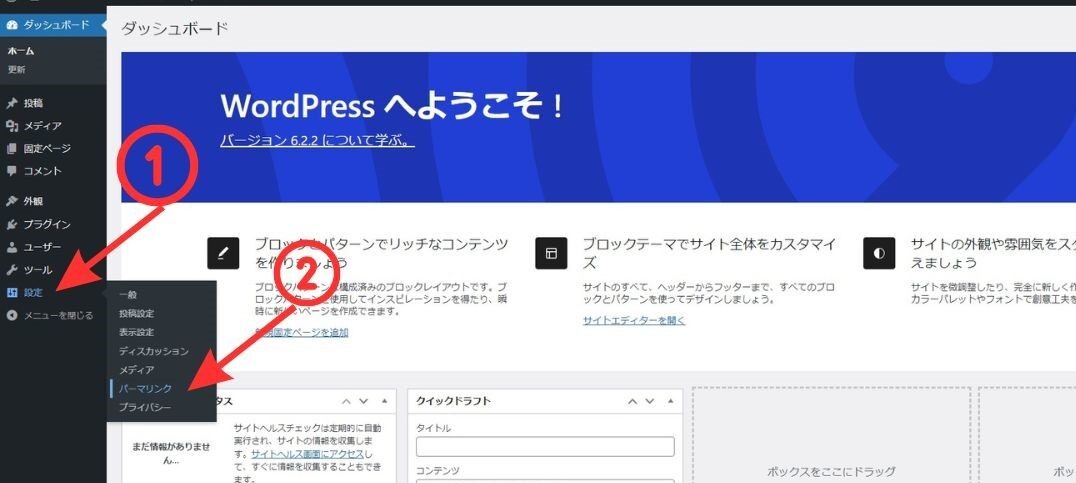Collapse the site health panel toggle
The width and height of the screenshot is (1076, 483).
coord(384,401)
